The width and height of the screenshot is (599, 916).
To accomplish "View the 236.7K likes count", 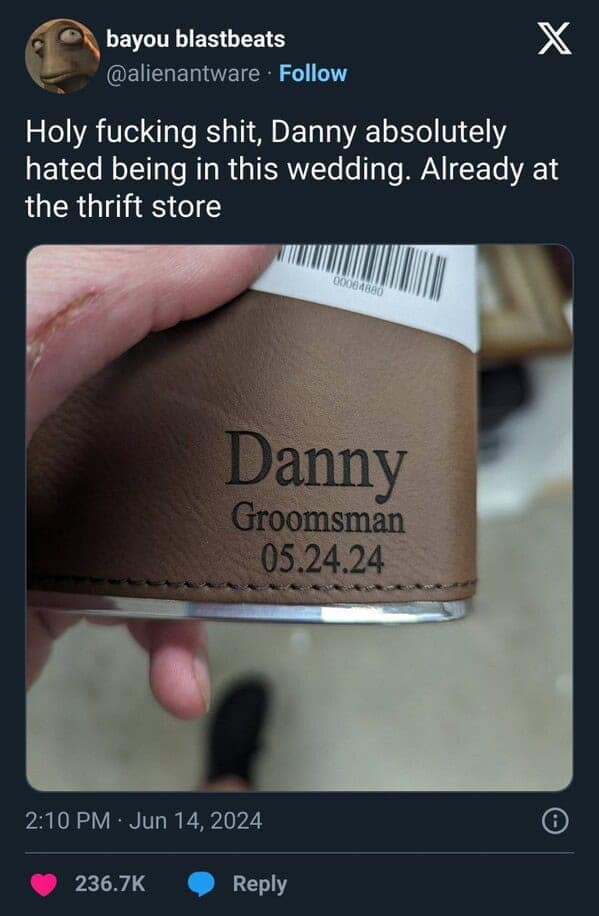I will [x=110, y=884].
